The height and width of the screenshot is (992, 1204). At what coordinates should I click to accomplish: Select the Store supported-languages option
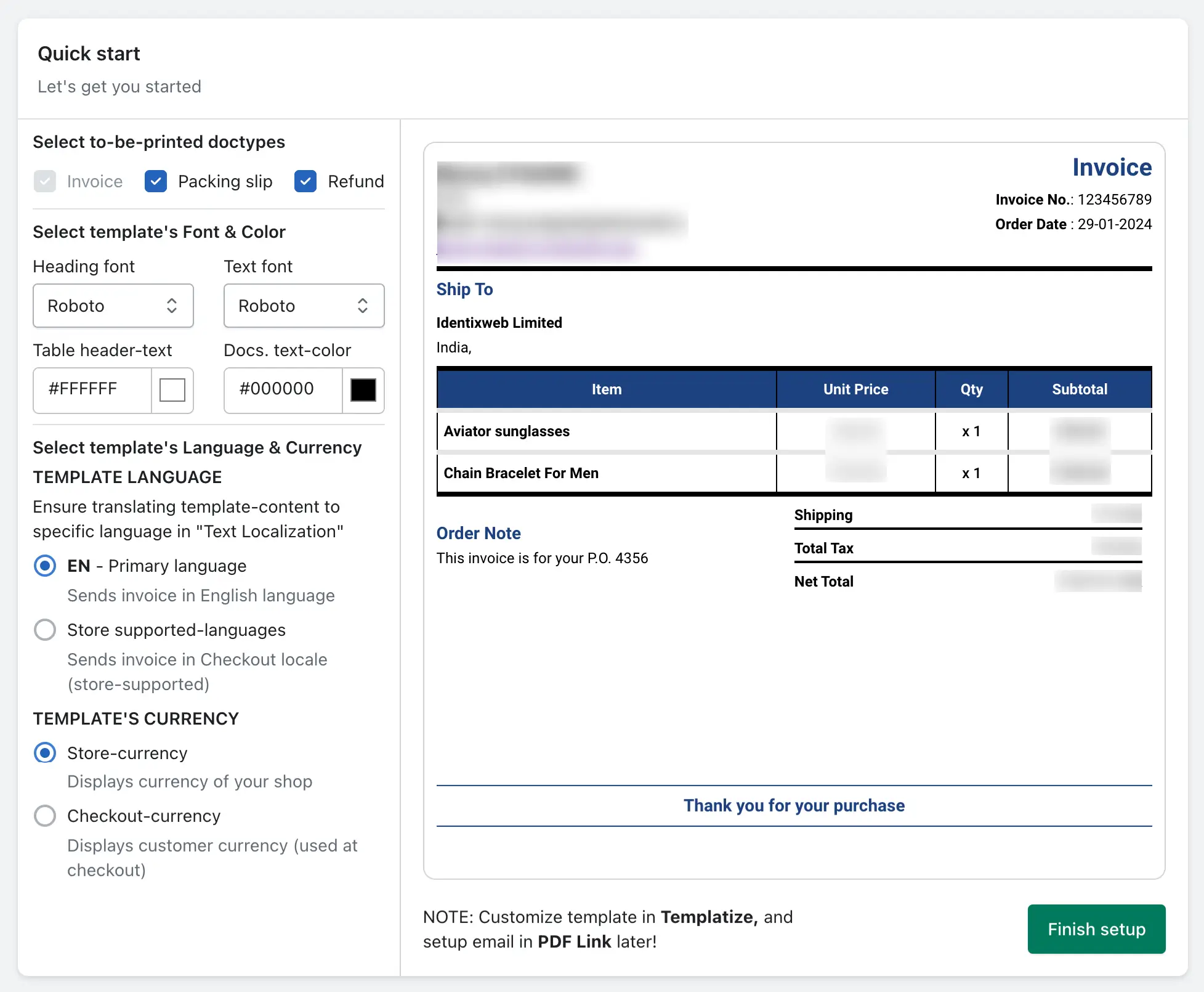click(45, 630)
